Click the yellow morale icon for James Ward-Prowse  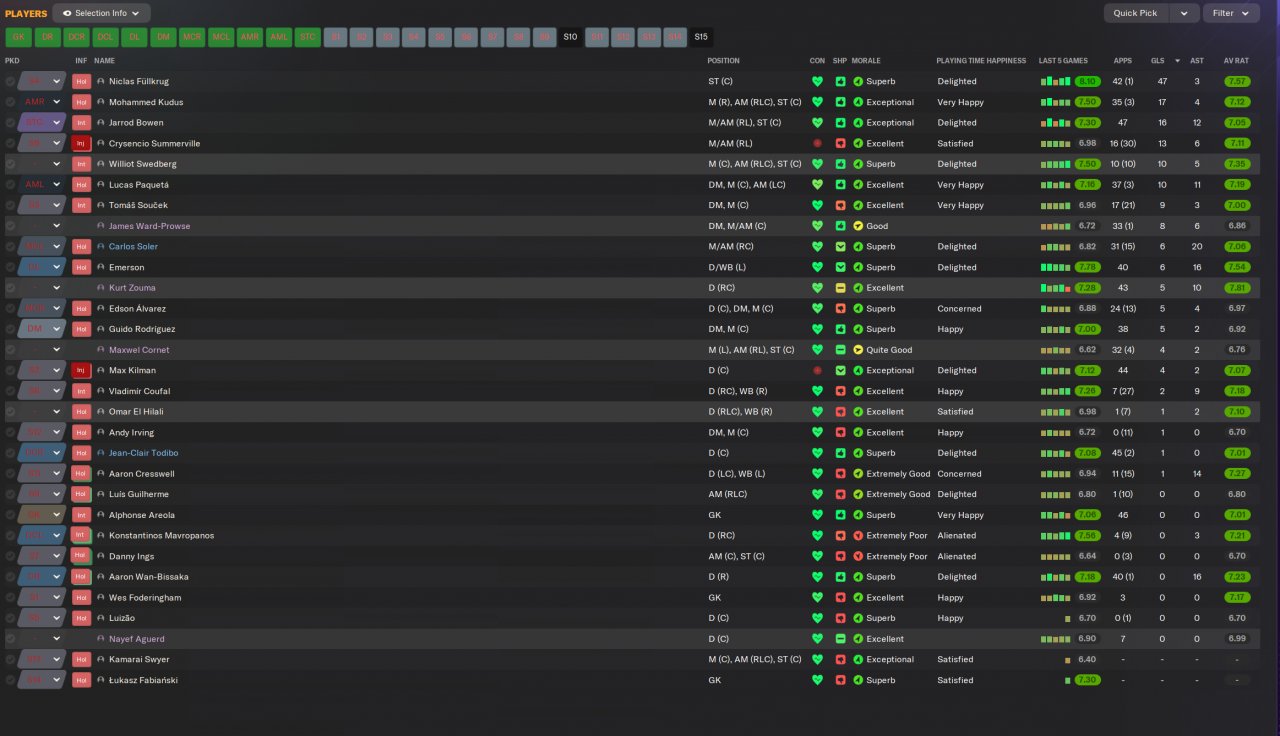pyautogui.click(x=858, y=226)
